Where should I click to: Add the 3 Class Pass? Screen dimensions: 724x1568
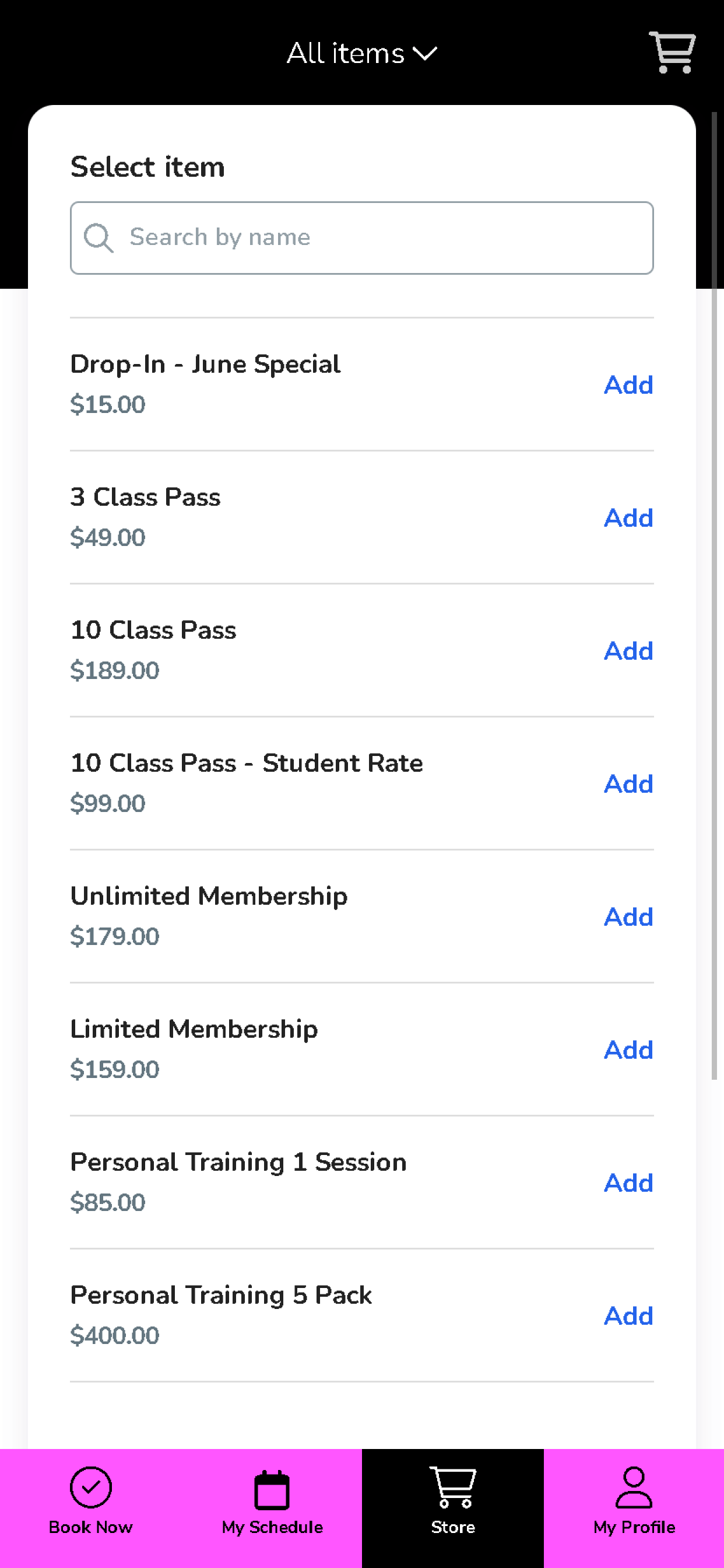[x=628, y=518]
